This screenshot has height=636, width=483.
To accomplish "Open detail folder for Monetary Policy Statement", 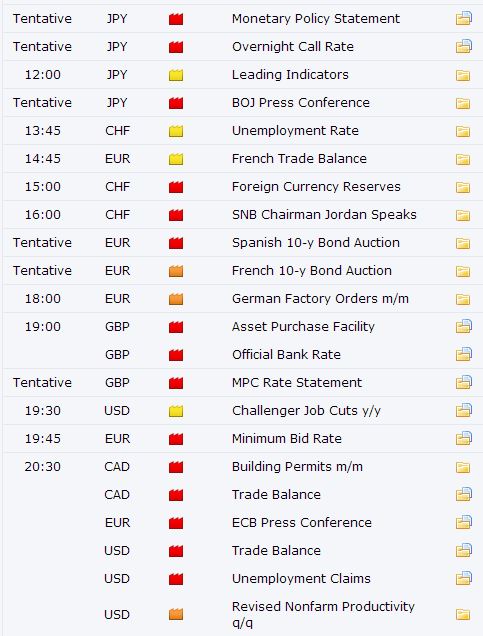I will [464, 19].
